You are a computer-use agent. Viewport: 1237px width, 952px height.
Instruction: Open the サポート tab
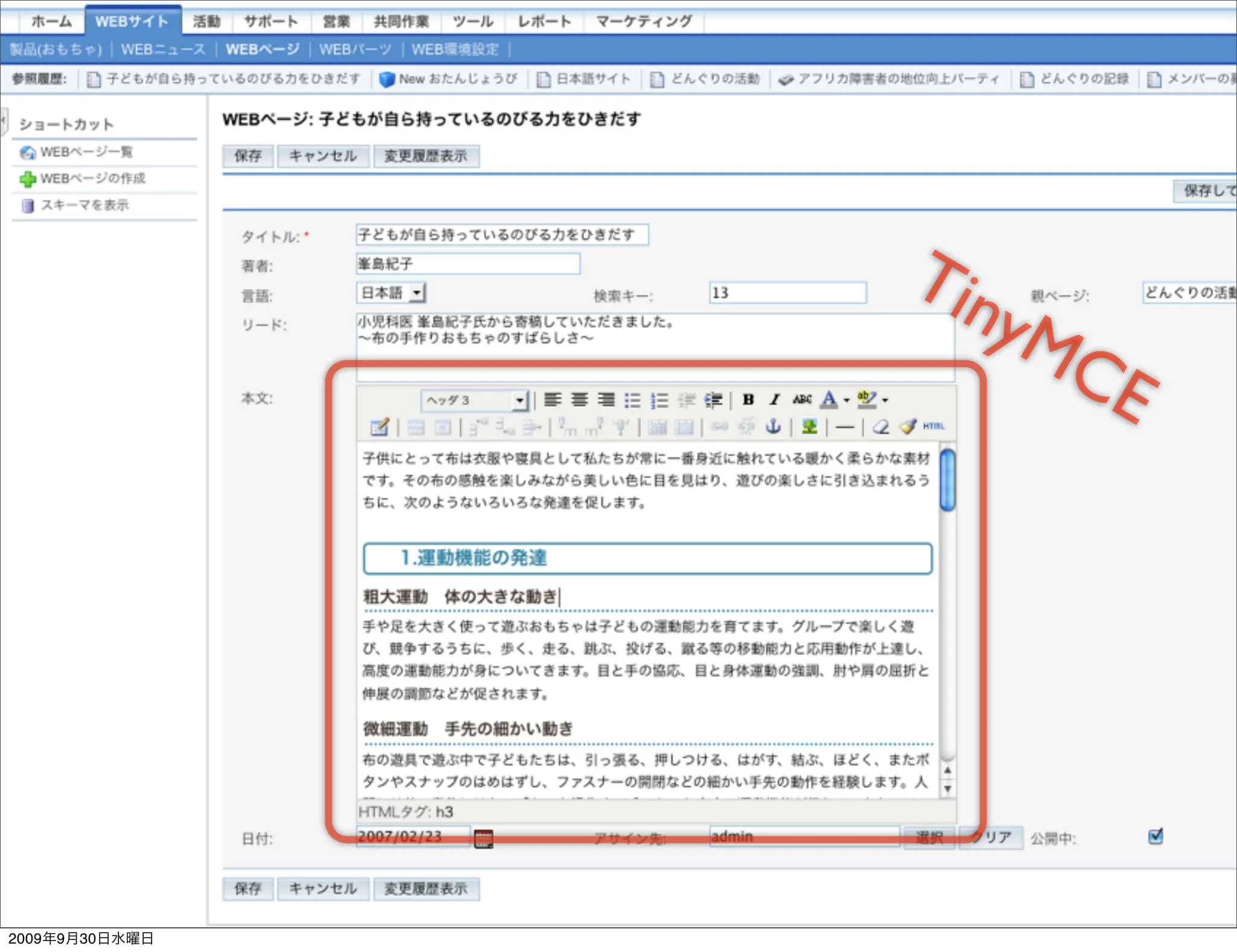271,21
